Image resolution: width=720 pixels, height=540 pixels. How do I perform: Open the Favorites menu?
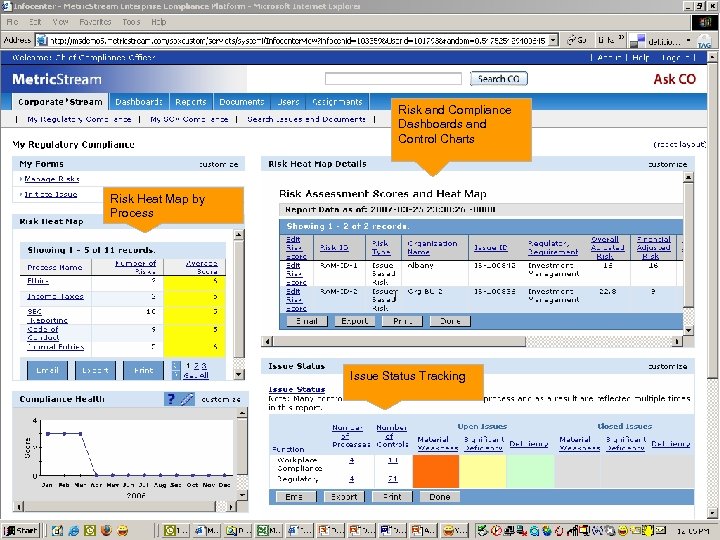pyautogui.click(x=95, y=22)
